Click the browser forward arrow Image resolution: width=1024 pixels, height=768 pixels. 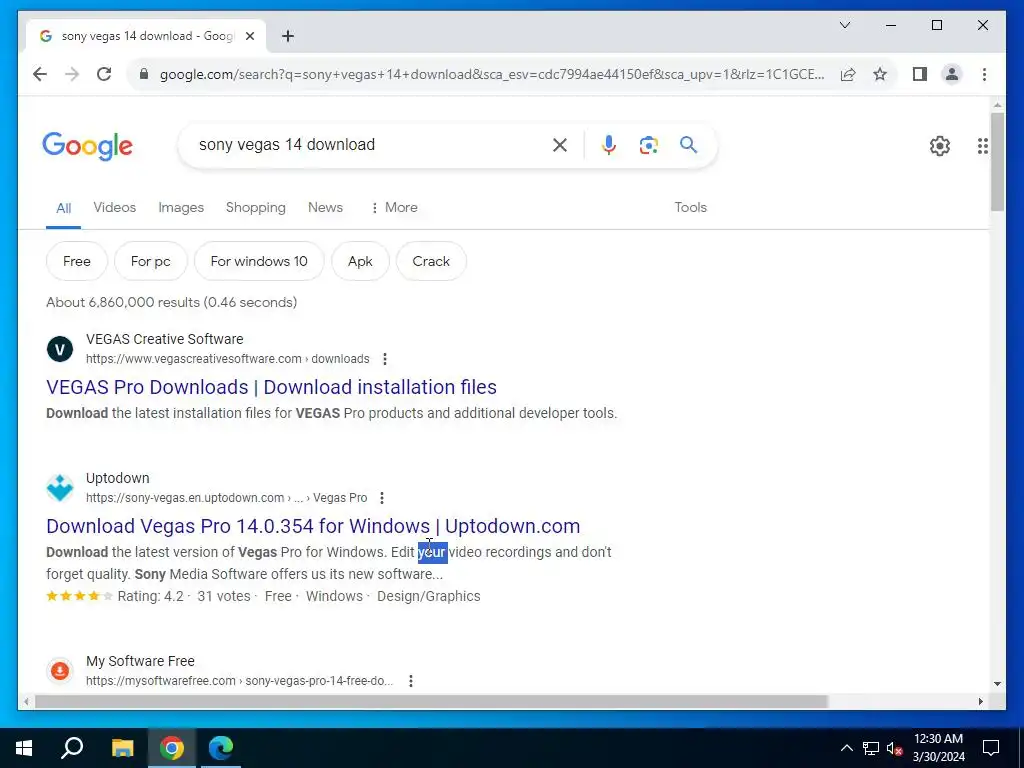pyautogui.click(x=72, y=74)
